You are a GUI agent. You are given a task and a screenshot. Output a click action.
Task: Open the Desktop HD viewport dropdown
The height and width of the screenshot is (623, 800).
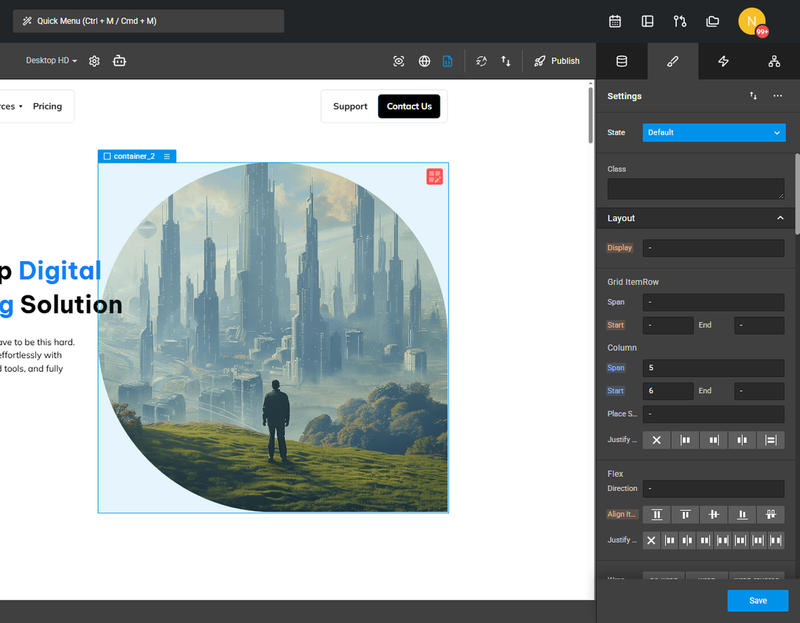52,60
